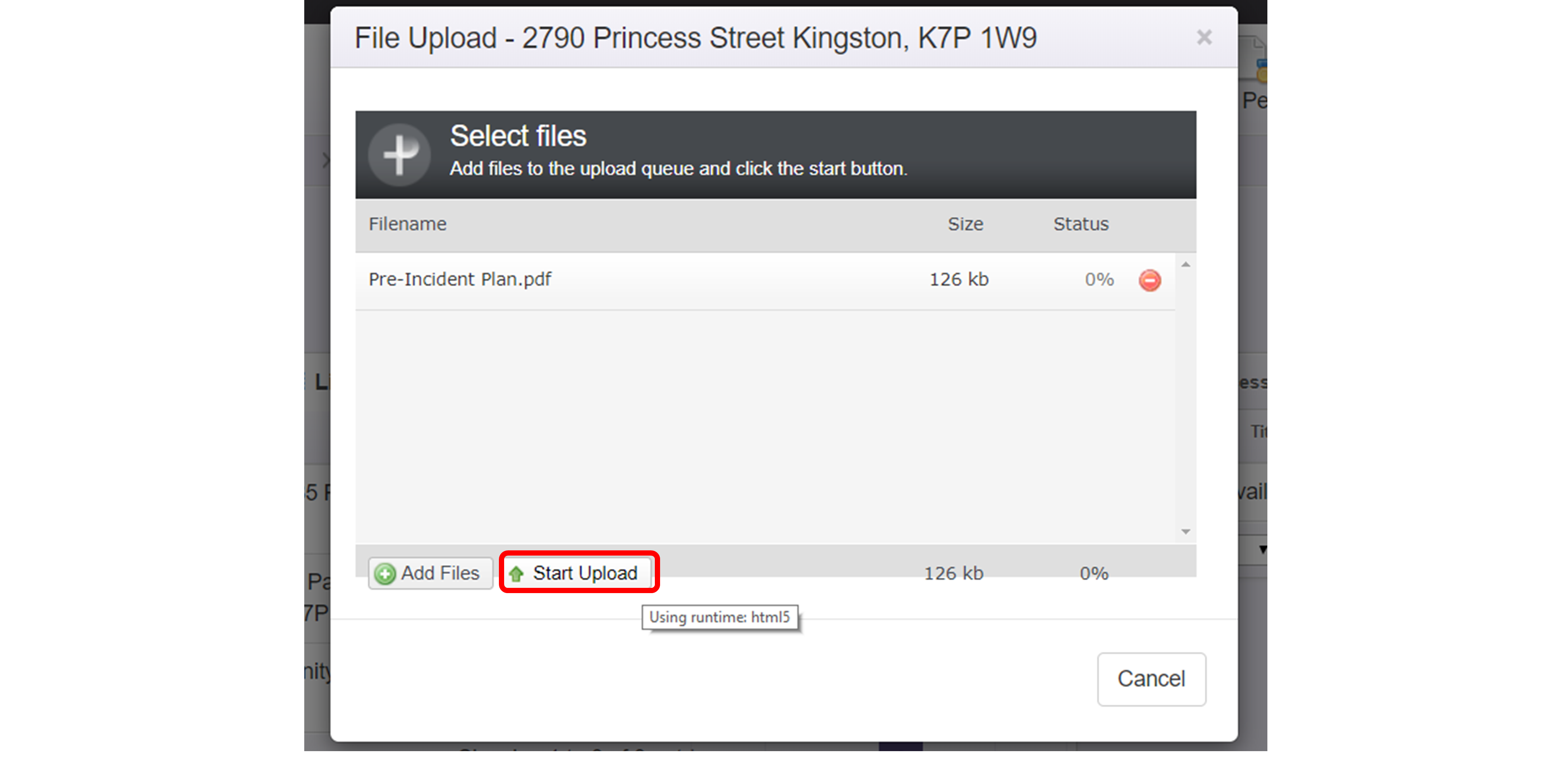This screenshot has height=783, width=1568.
Task: Click scroll-down arrow in the file queue
Action: 1185,531
